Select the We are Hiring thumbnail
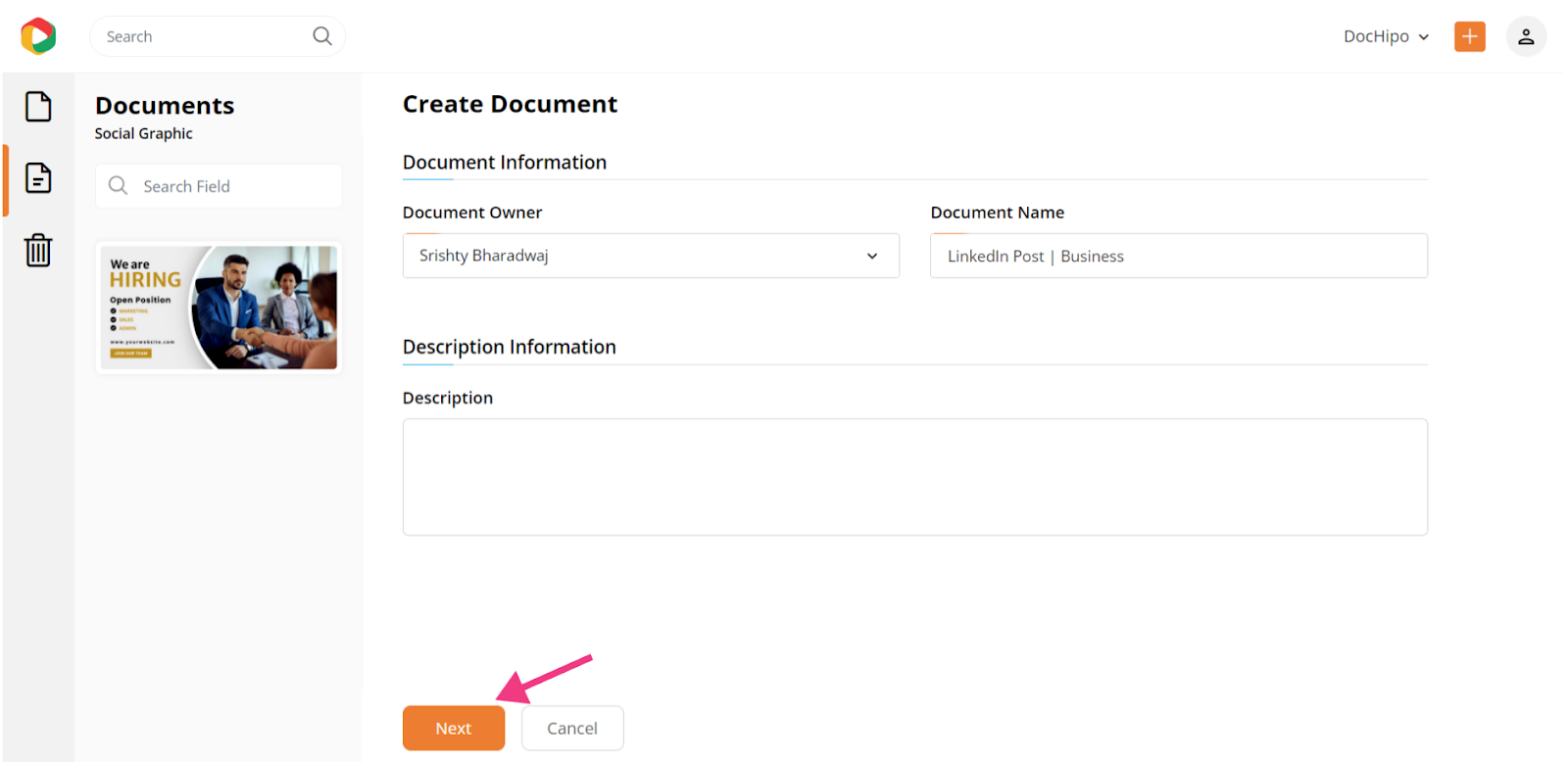 219,308
